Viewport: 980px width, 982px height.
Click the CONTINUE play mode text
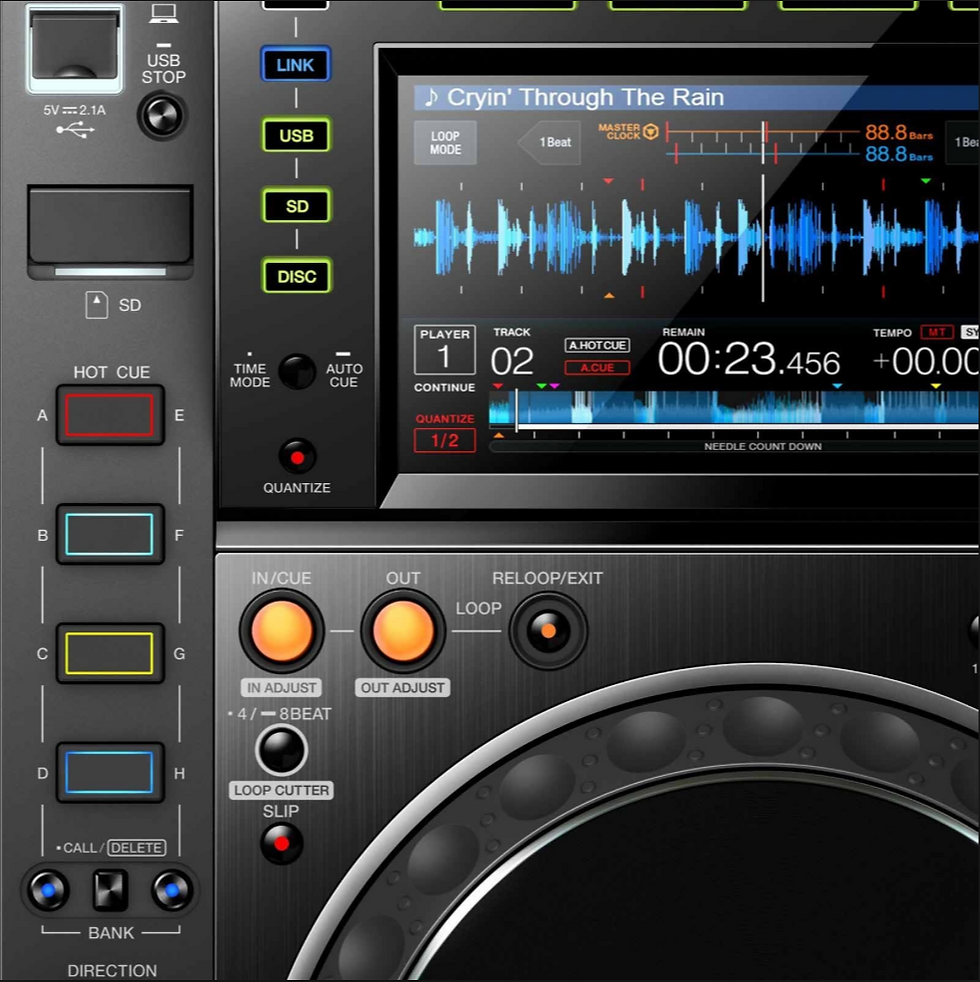445,388
